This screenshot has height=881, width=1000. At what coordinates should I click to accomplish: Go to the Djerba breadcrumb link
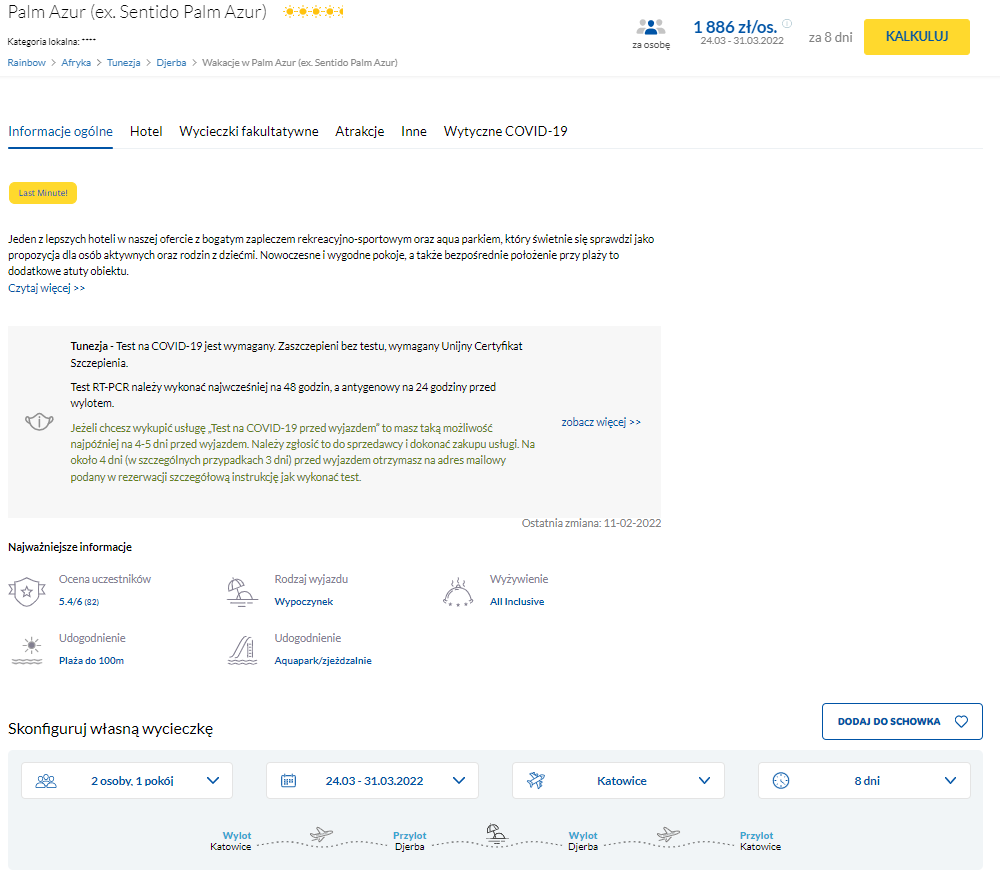(171, 63)
